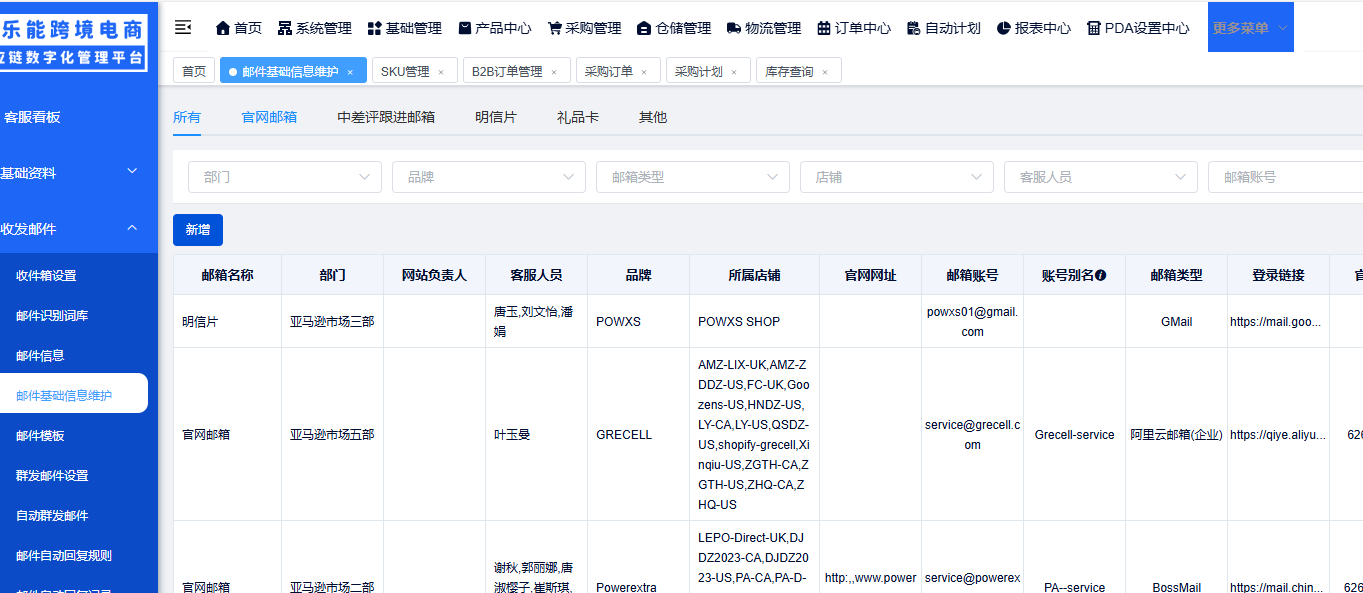Open 邮件模板 in the sidebar
Screen dimensions: 1363x593
click(x=40, y=436)
